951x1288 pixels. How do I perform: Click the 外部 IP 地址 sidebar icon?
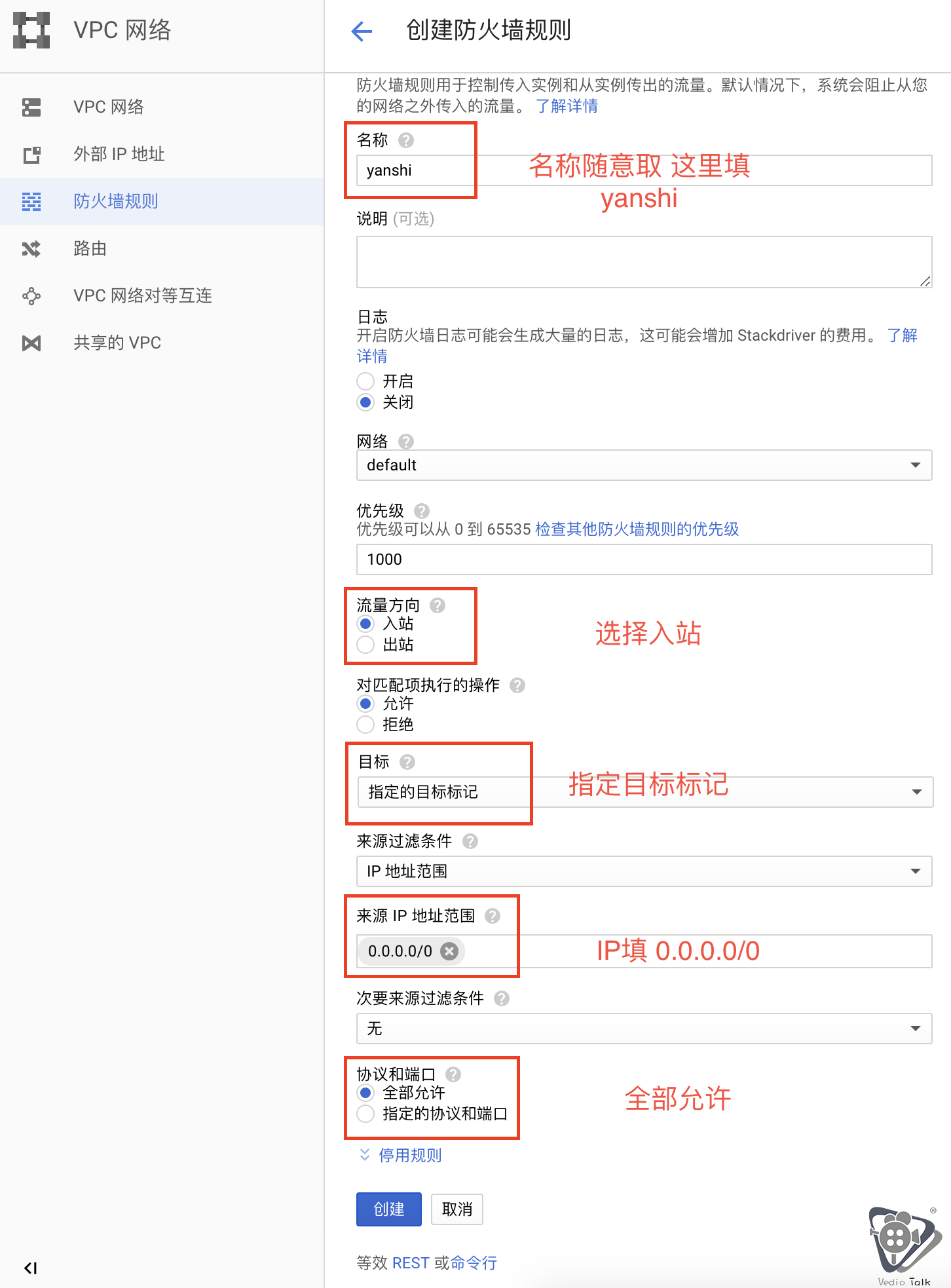tap(31, 155)
